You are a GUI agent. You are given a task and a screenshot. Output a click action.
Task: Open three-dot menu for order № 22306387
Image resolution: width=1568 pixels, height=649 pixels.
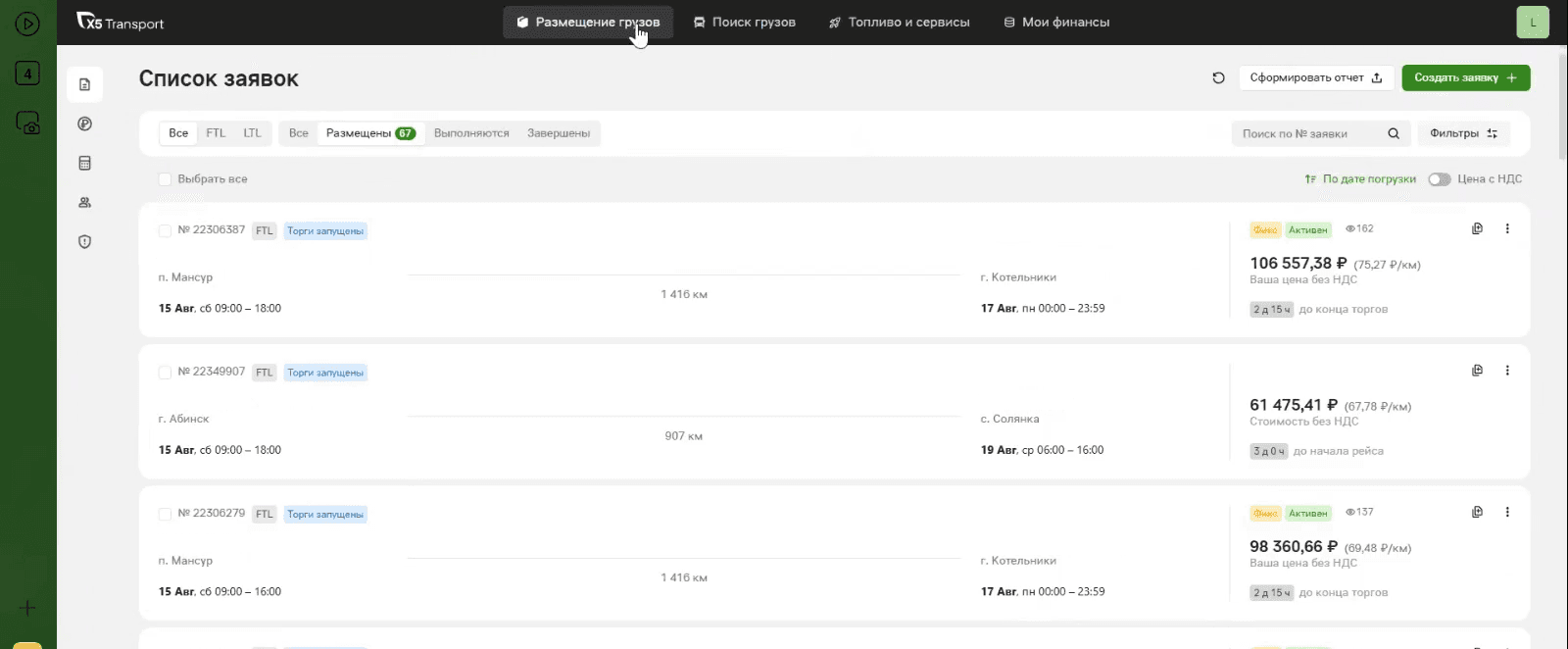[1507, 228]
